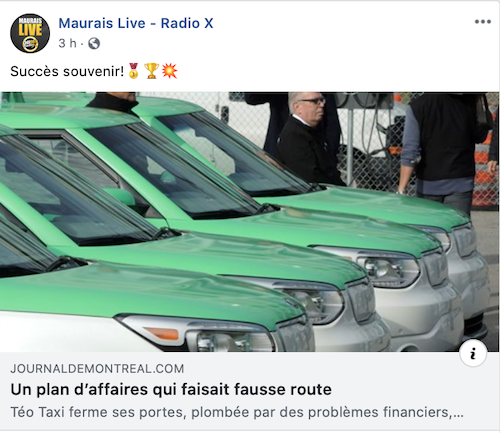The width and height of the screenshot is (500, 433).
Task: Open the three-dot post options menu
Action: click(x=483, y=22)
